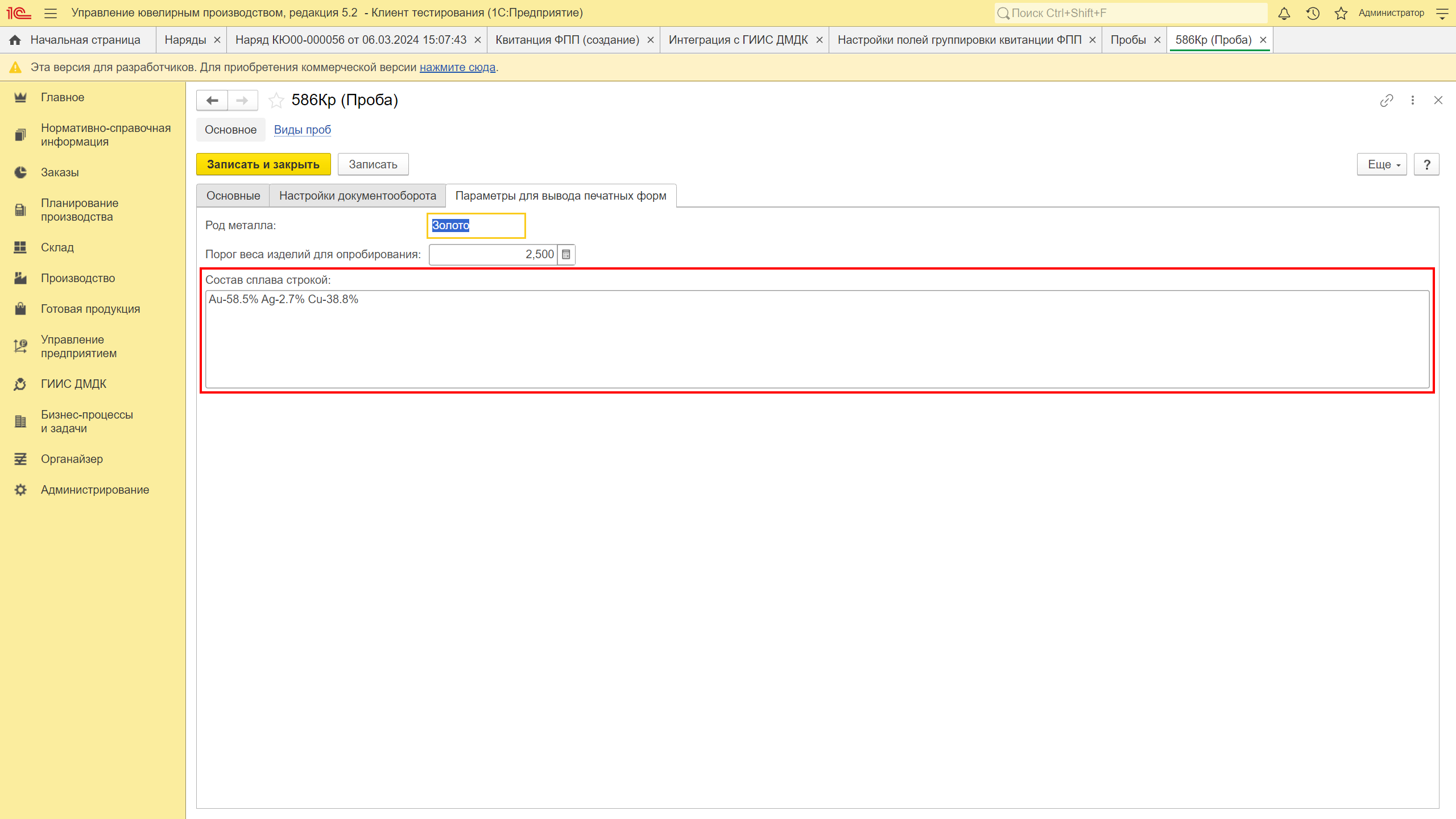Screen dimensions: 1456x819
Task: Open the Склад section
Action: pos(93,247)
